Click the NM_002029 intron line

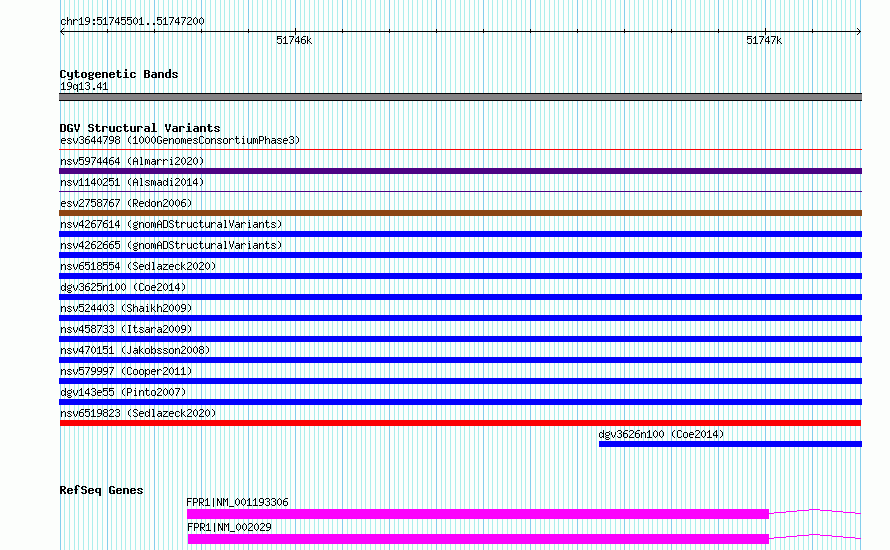(815, 536)
